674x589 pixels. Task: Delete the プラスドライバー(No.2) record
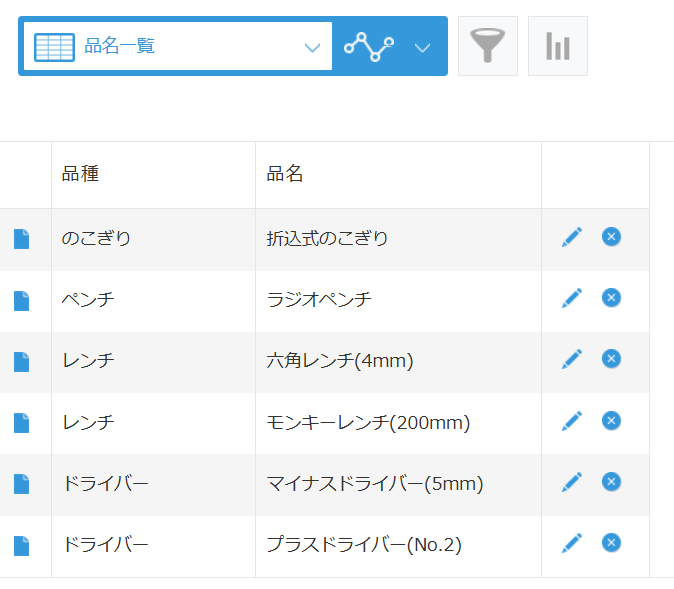pos(611,543)
